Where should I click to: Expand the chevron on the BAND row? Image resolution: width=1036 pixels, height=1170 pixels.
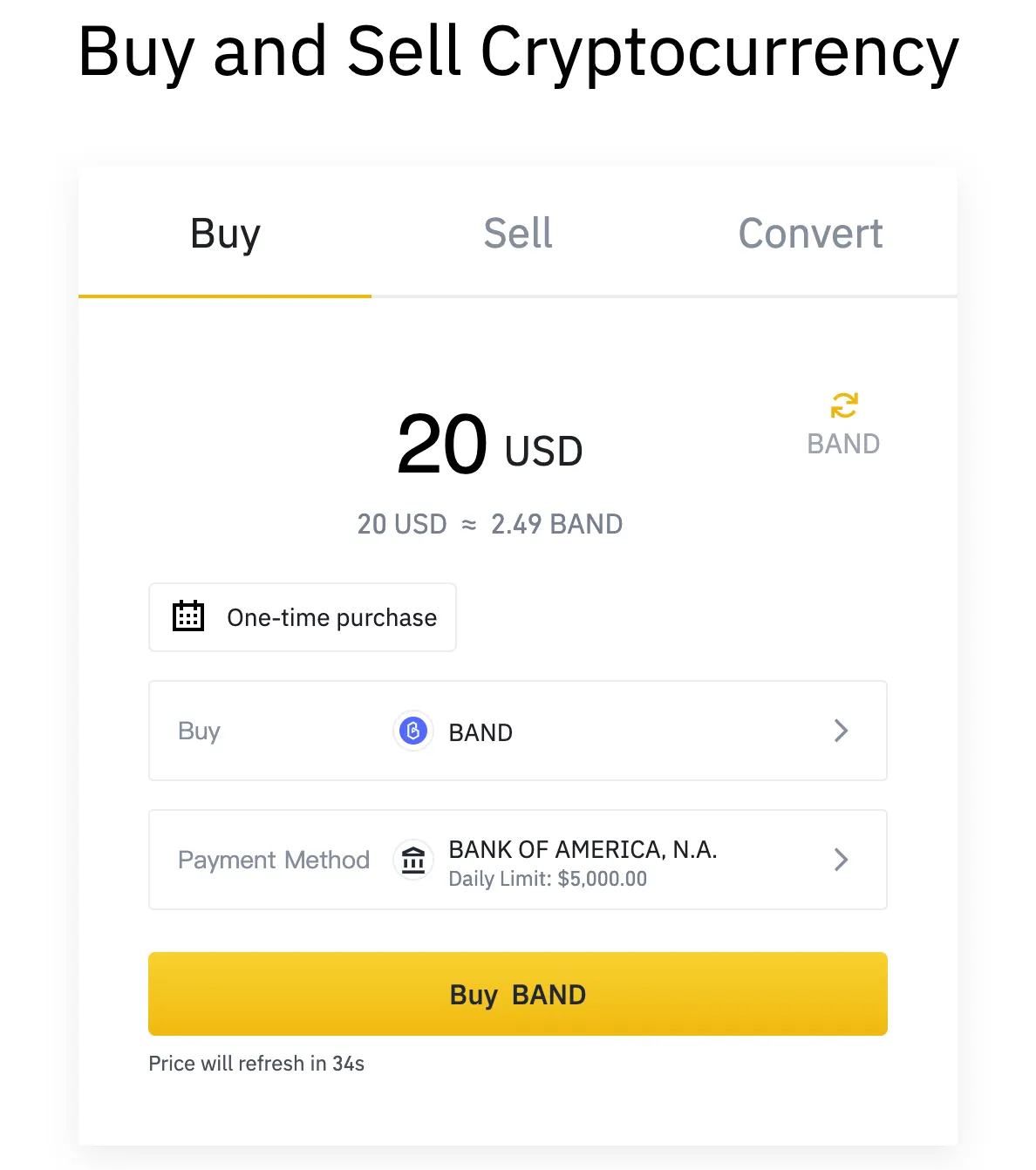point(841,731)
